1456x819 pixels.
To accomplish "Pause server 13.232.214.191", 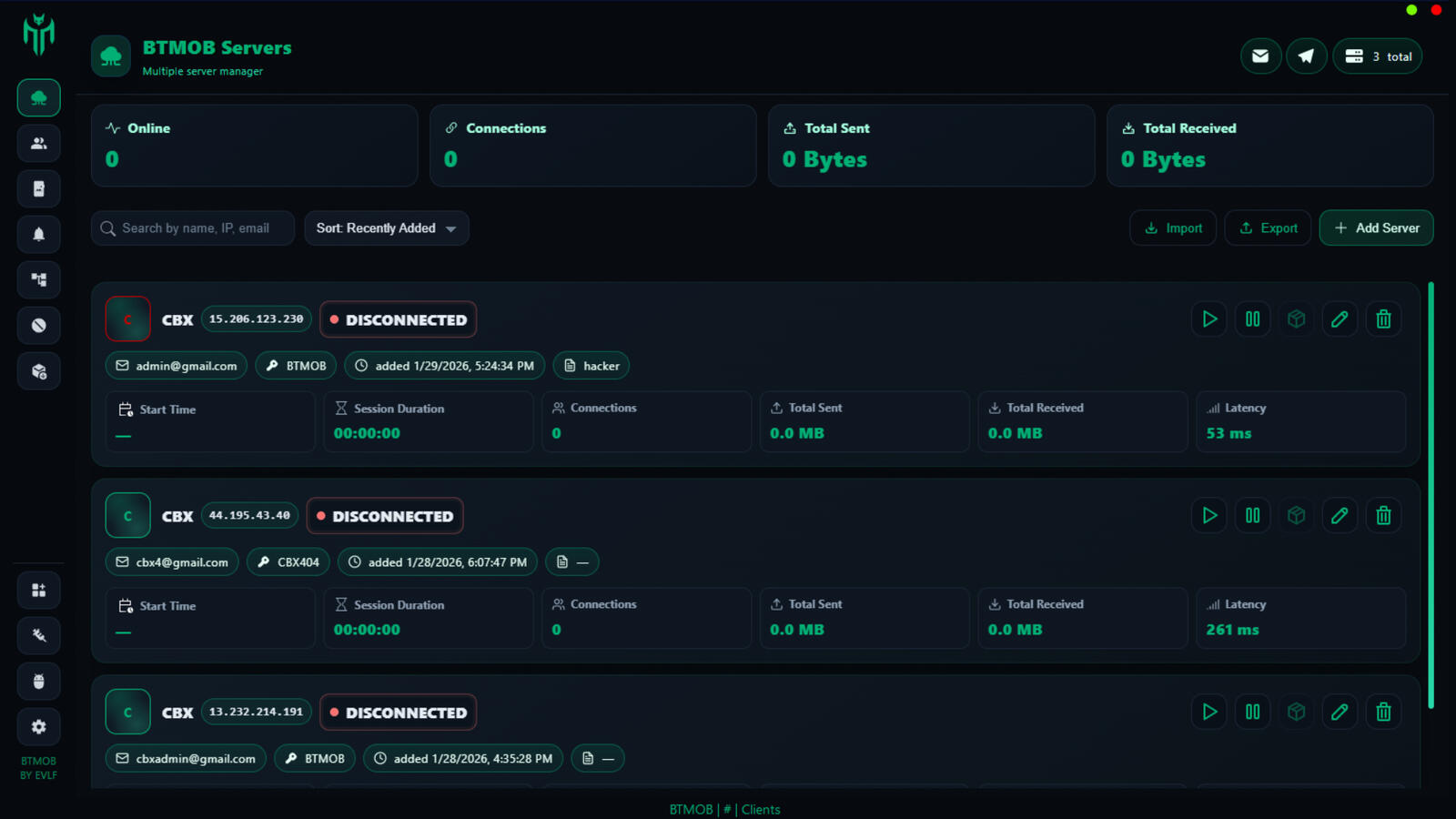I will click(1253, 713).
